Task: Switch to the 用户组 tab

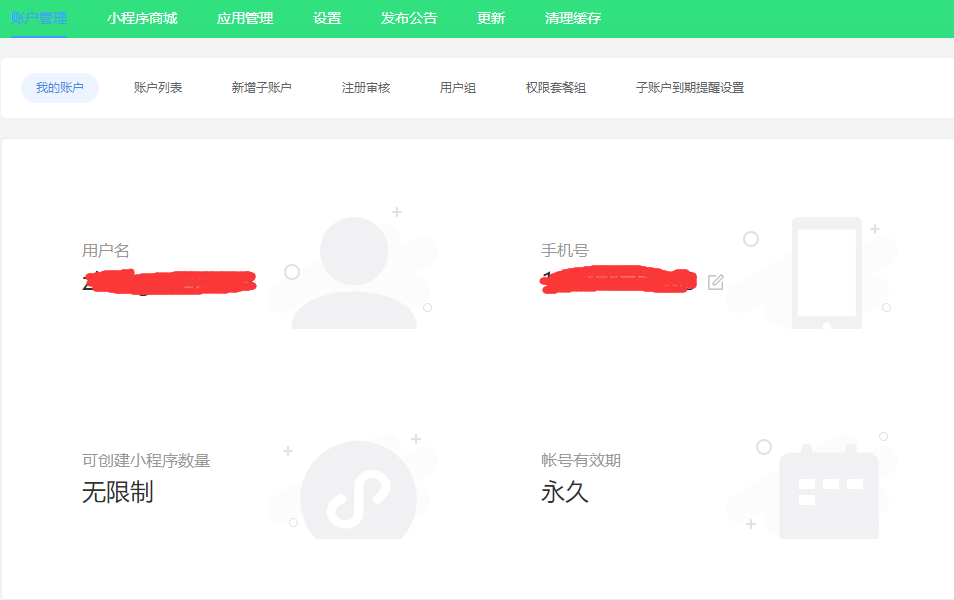Action: coord(457,88)
